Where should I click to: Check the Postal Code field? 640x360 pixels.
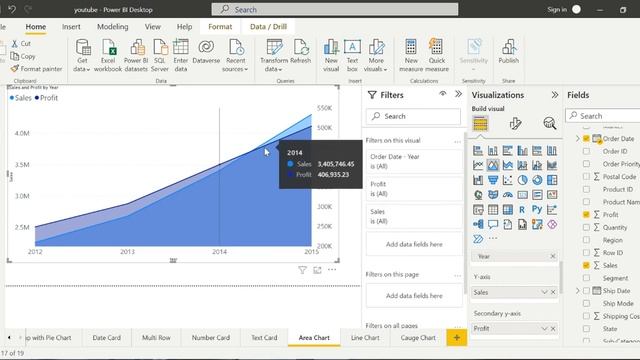(586, 177)
